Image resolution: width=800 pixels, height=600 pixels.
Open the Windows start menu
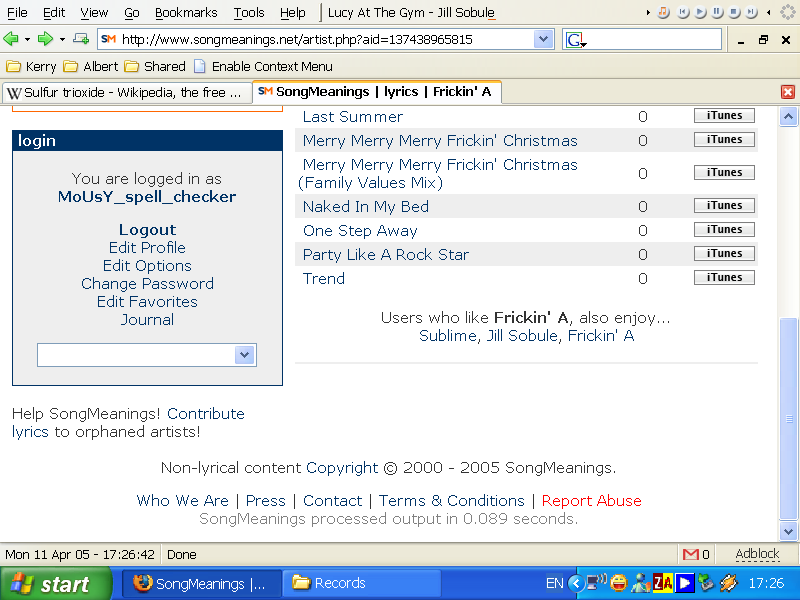pos(56,583)
